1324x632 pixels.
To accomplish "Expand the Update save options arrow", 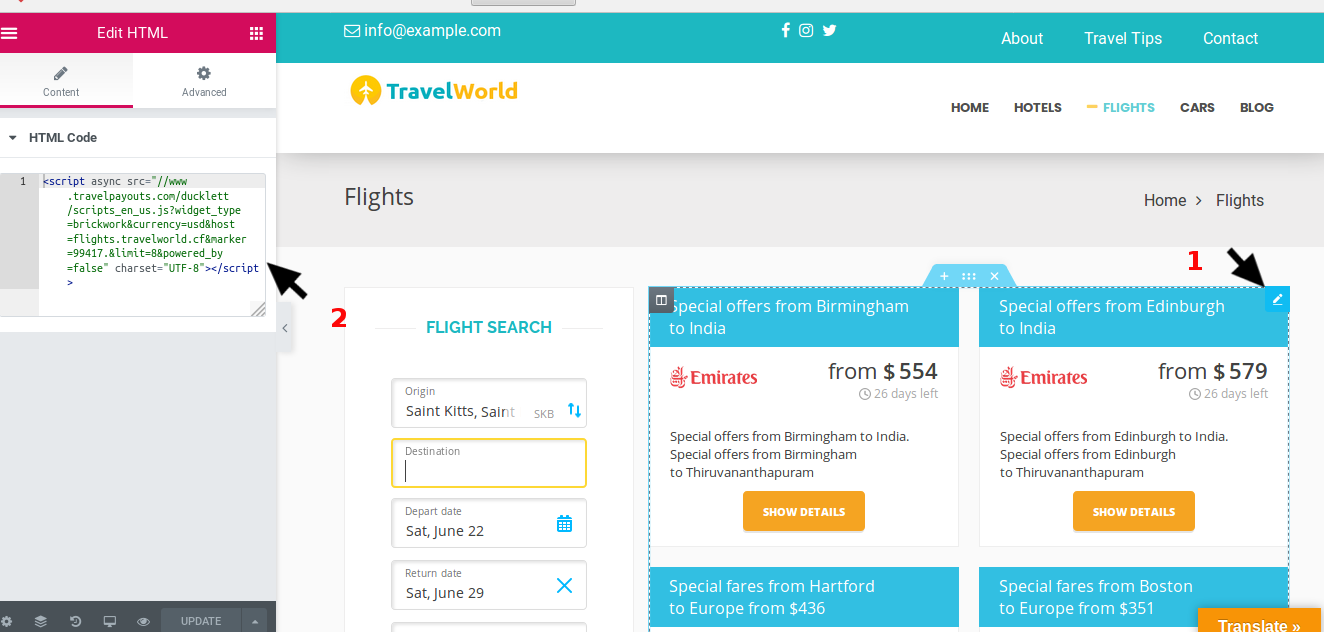I will (255, 621).
